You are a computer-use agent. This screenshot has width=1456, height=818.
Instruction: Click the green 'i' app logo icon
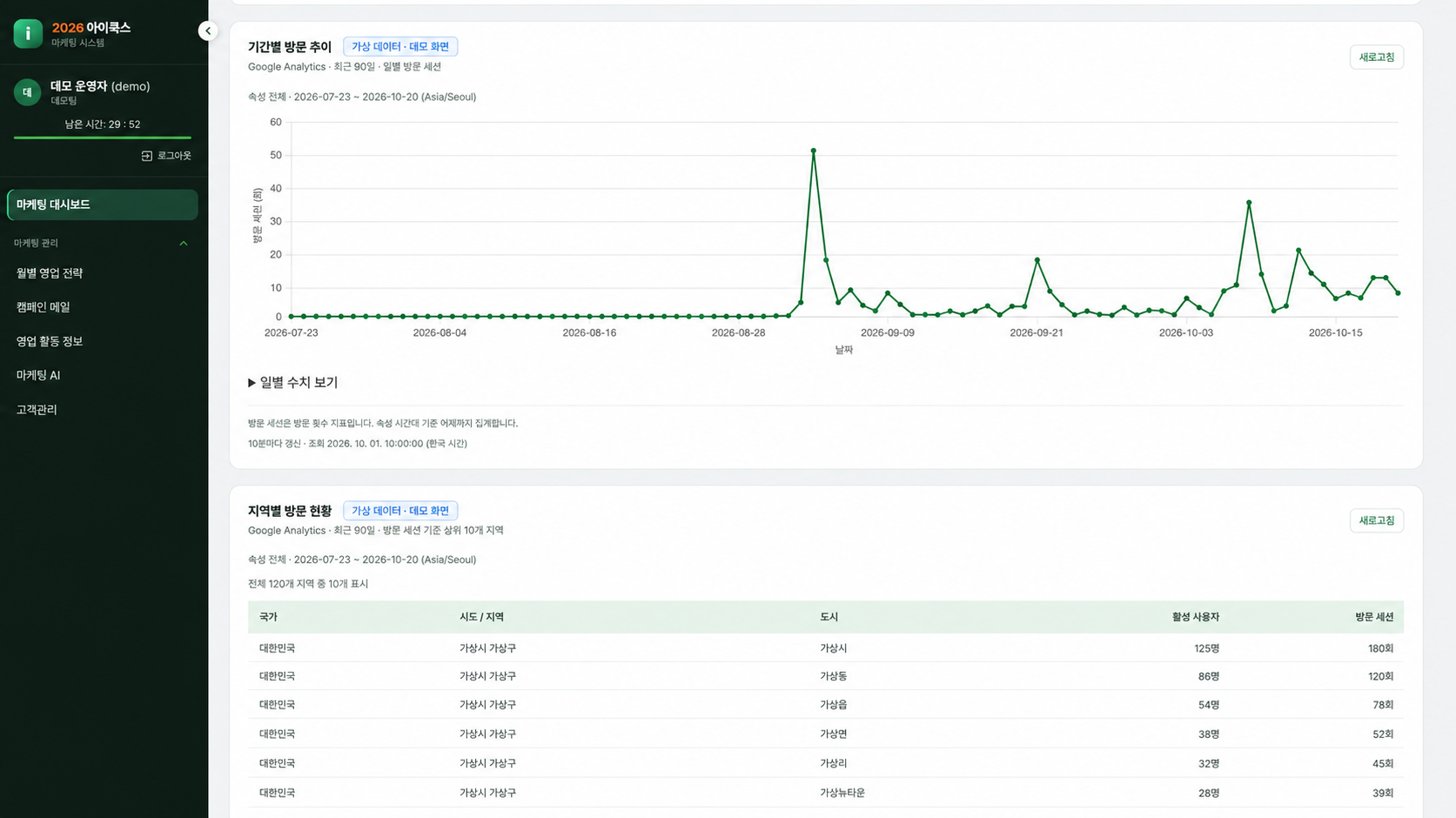click(28, 34)
